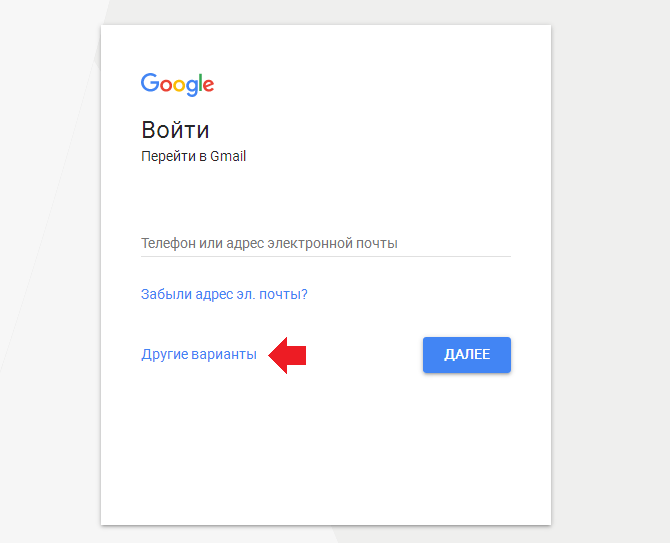Select the 'Перейти в Gmail' subtitle text
The height and width of the screenshot is (543, 670).
click(194, 156)
